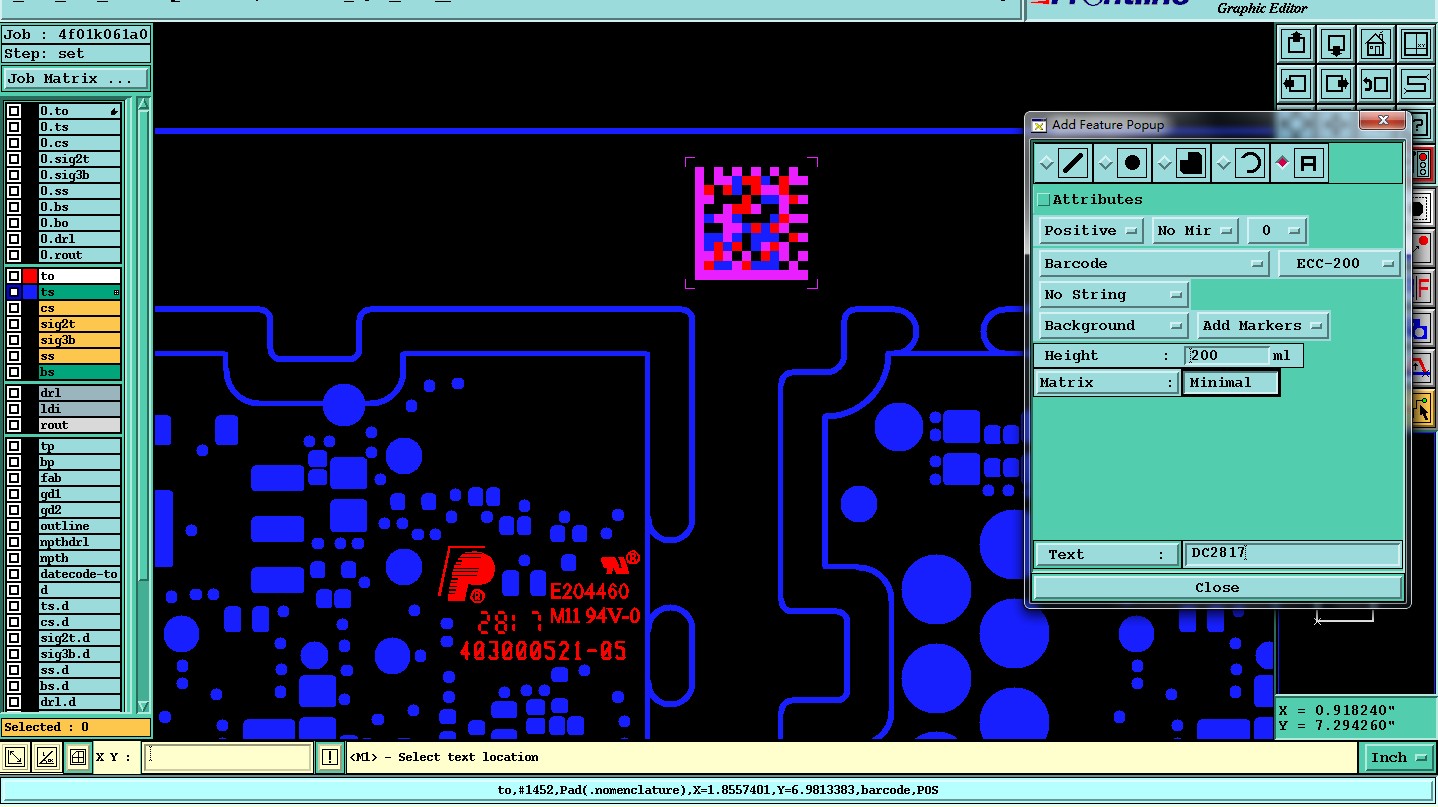Select the gd1 layer row

[79, 494]
